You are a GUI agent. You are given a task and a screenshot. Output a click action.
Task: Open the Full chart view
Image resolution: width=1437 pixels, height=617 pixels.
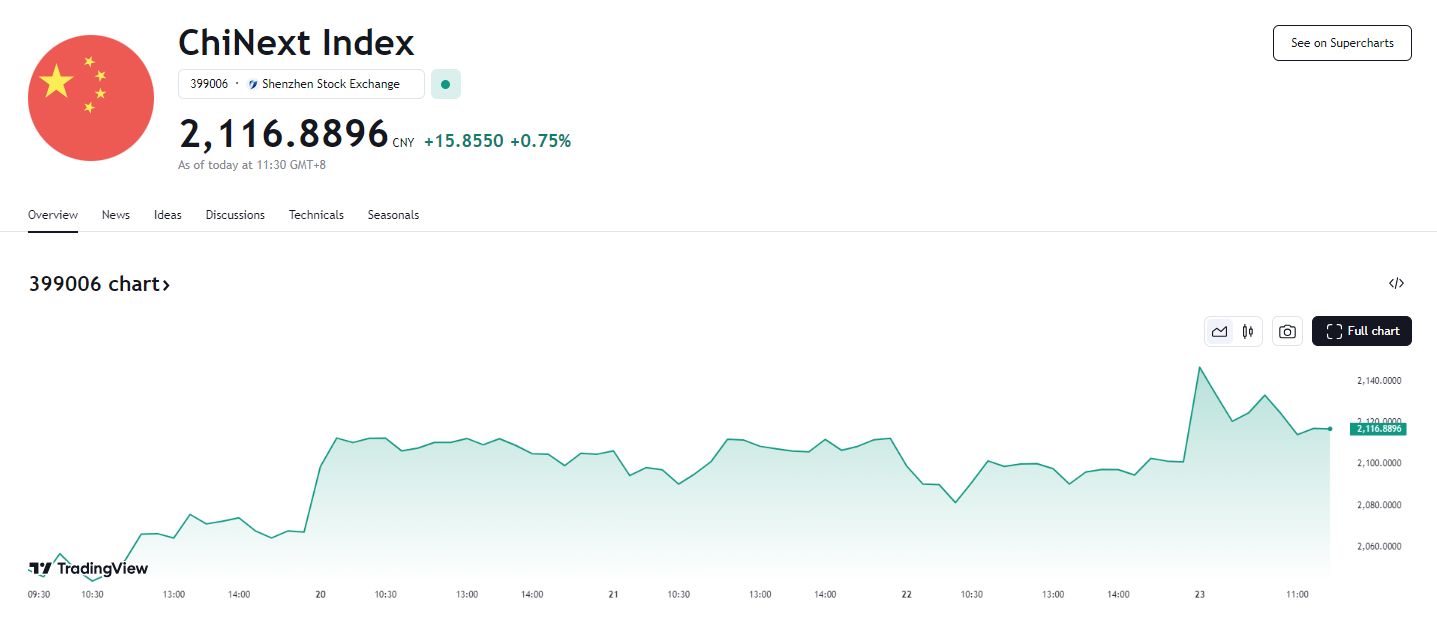click(x=1361, y=331)
